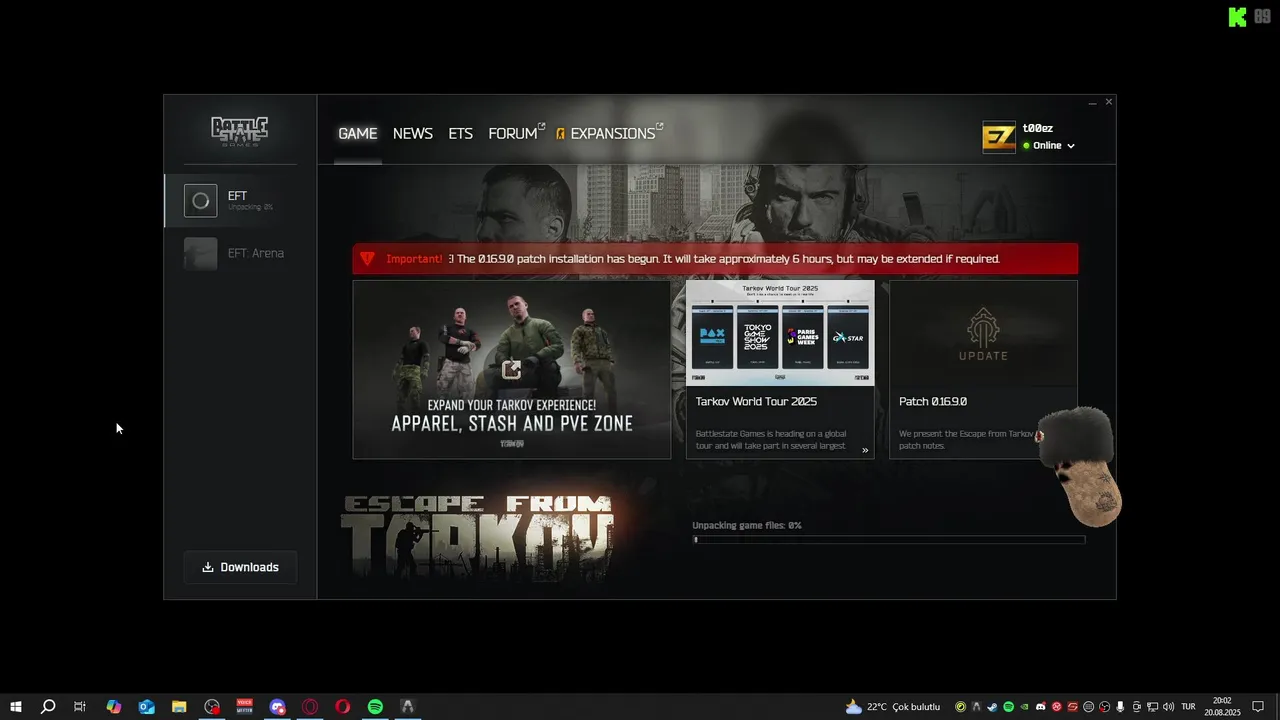Open the Patch 0.16.9.0 update thumbnail

click(x=983, y=333)
